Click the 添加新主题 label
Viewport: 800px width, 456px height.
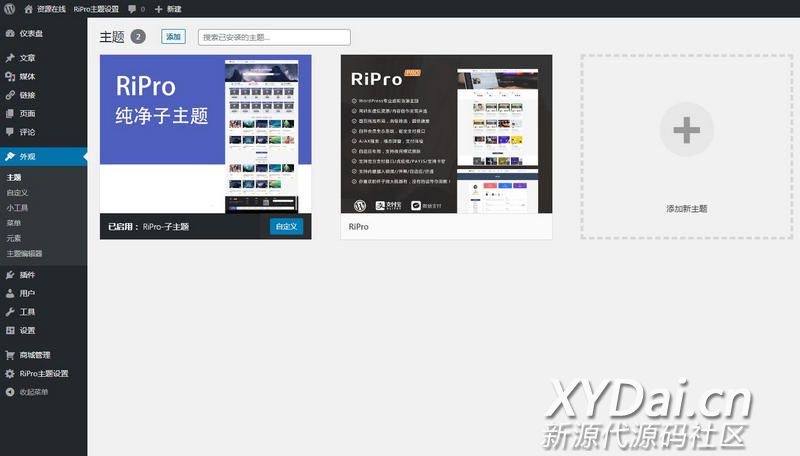point(686,209)
